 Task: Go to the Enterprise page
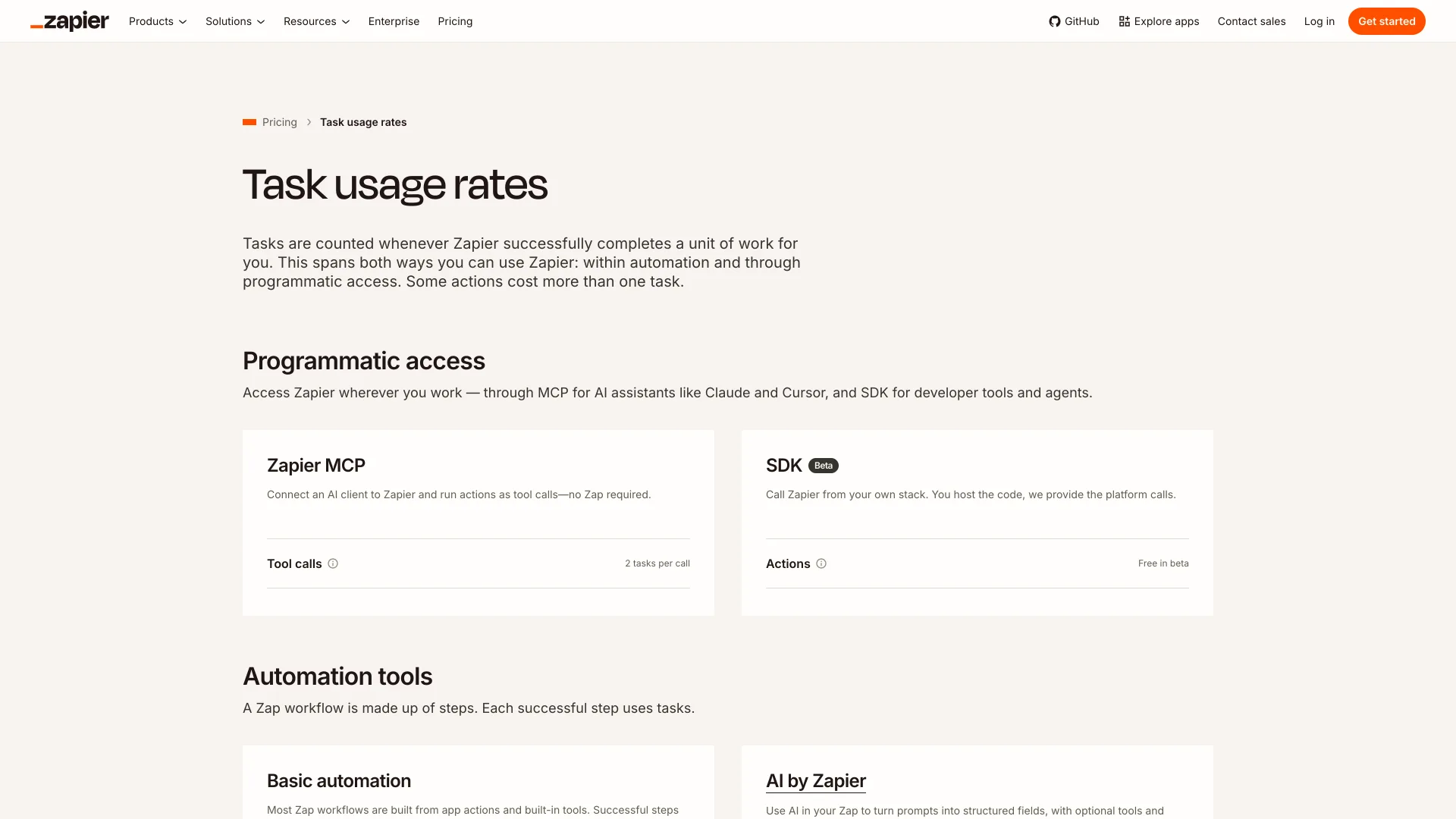point(394,21)
